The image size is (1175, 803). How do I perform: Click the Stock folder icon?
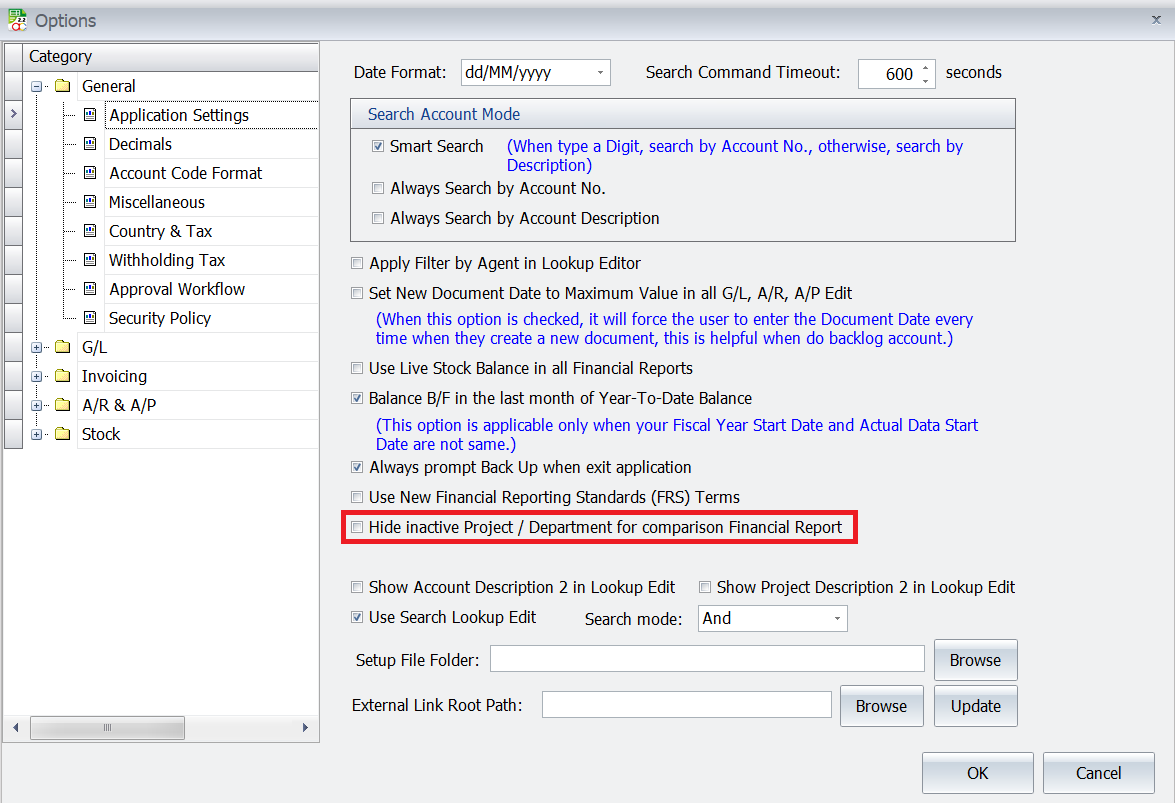tap(63, 434)
